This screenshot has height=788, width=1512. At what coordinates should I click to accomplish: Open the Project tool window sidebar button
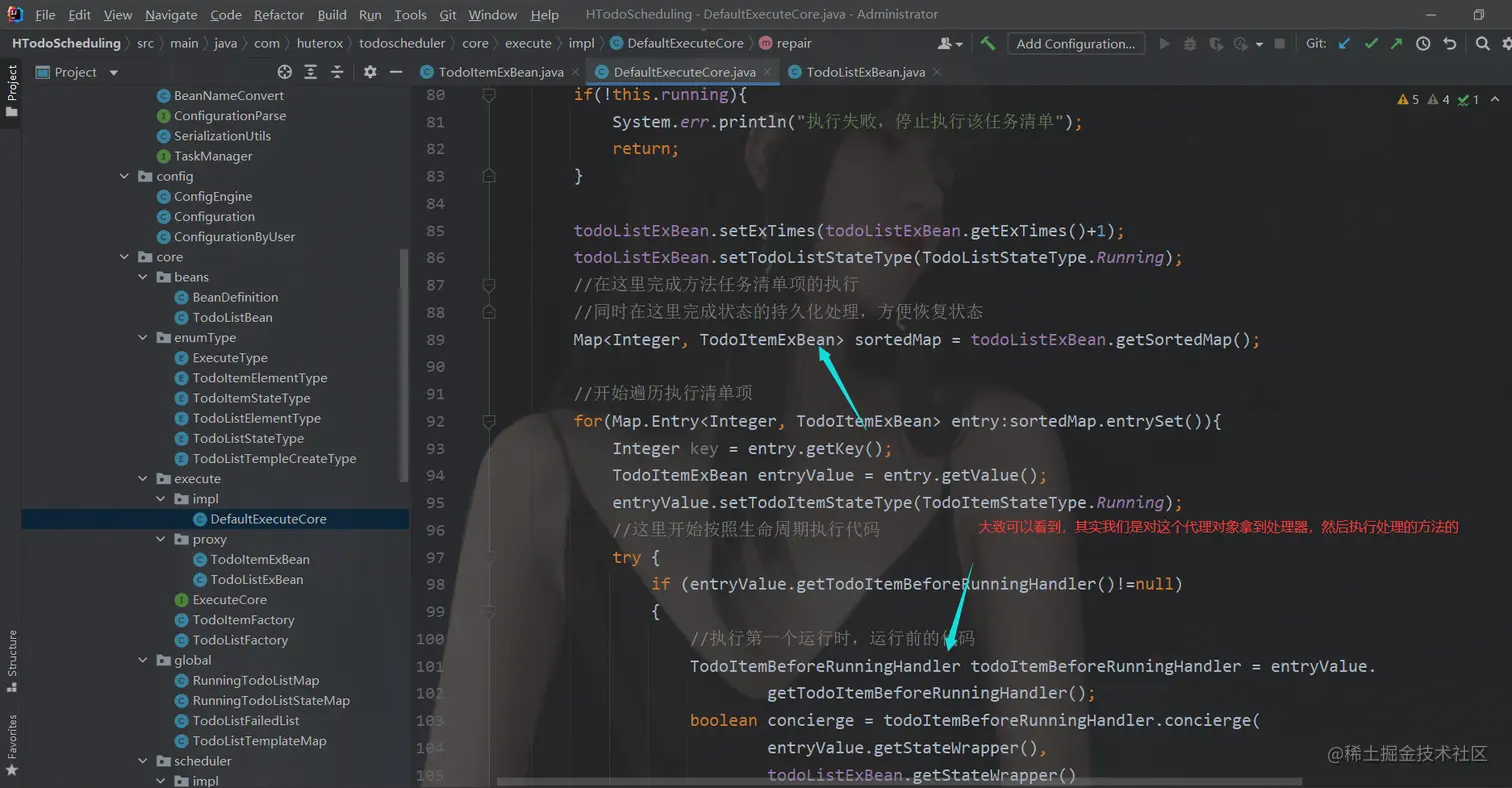click(12, 91)
